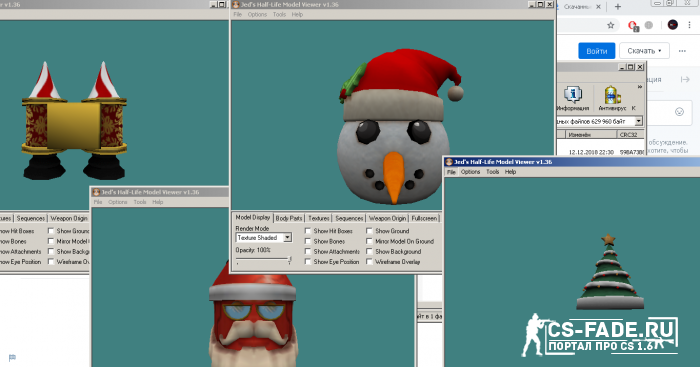Click the emoji smiley icon
This screenshot has height=367, width=700.
(679, 112)
